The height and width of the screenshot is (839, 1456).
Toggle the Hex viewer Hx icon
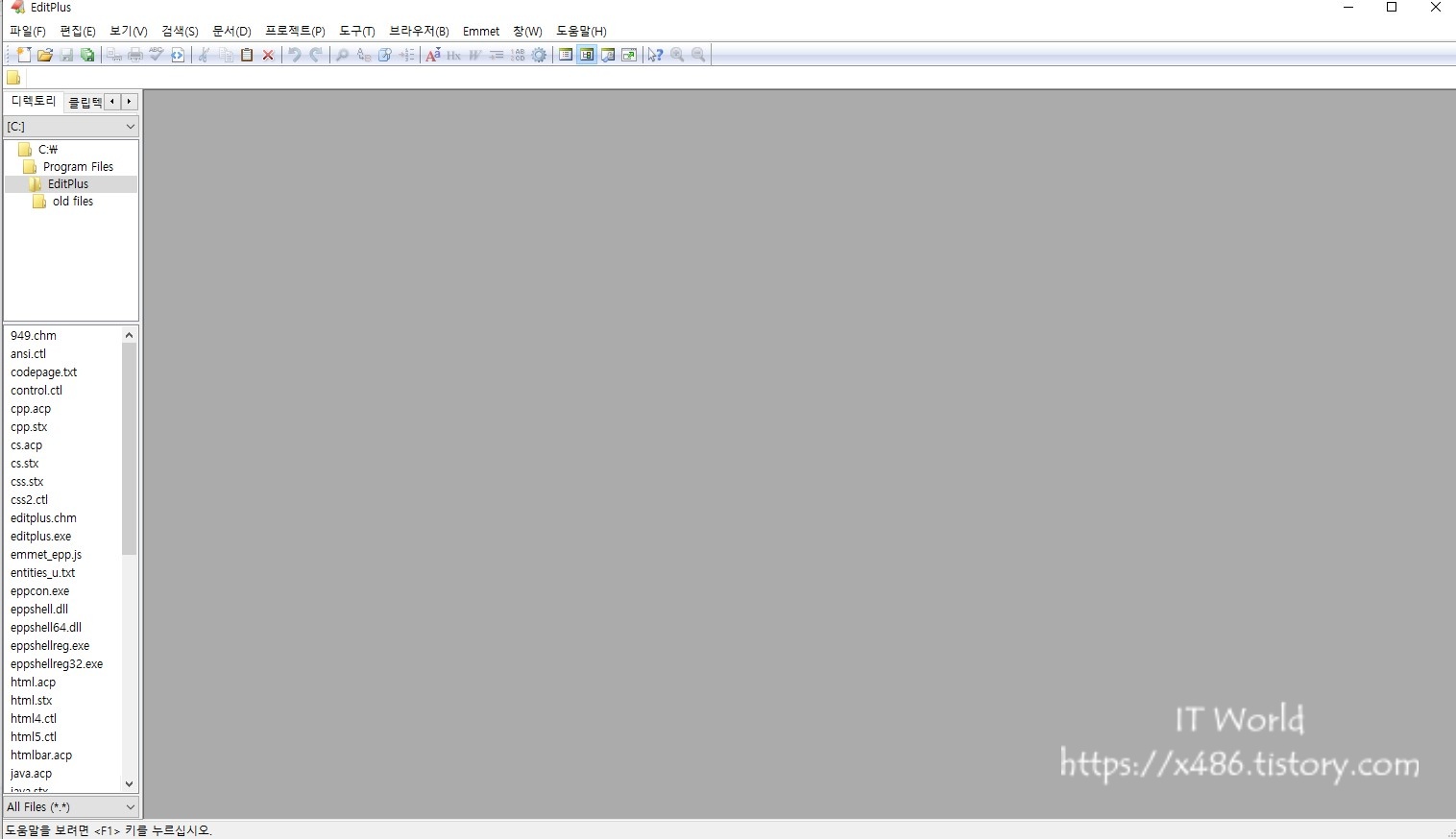click(454, 55)
